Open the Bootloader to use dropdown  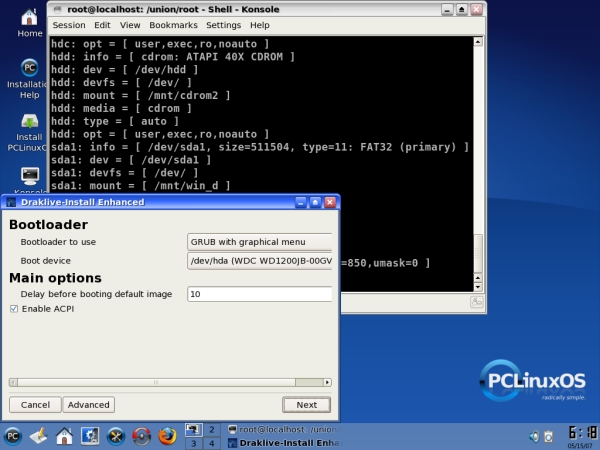click(x=259, y=242)
